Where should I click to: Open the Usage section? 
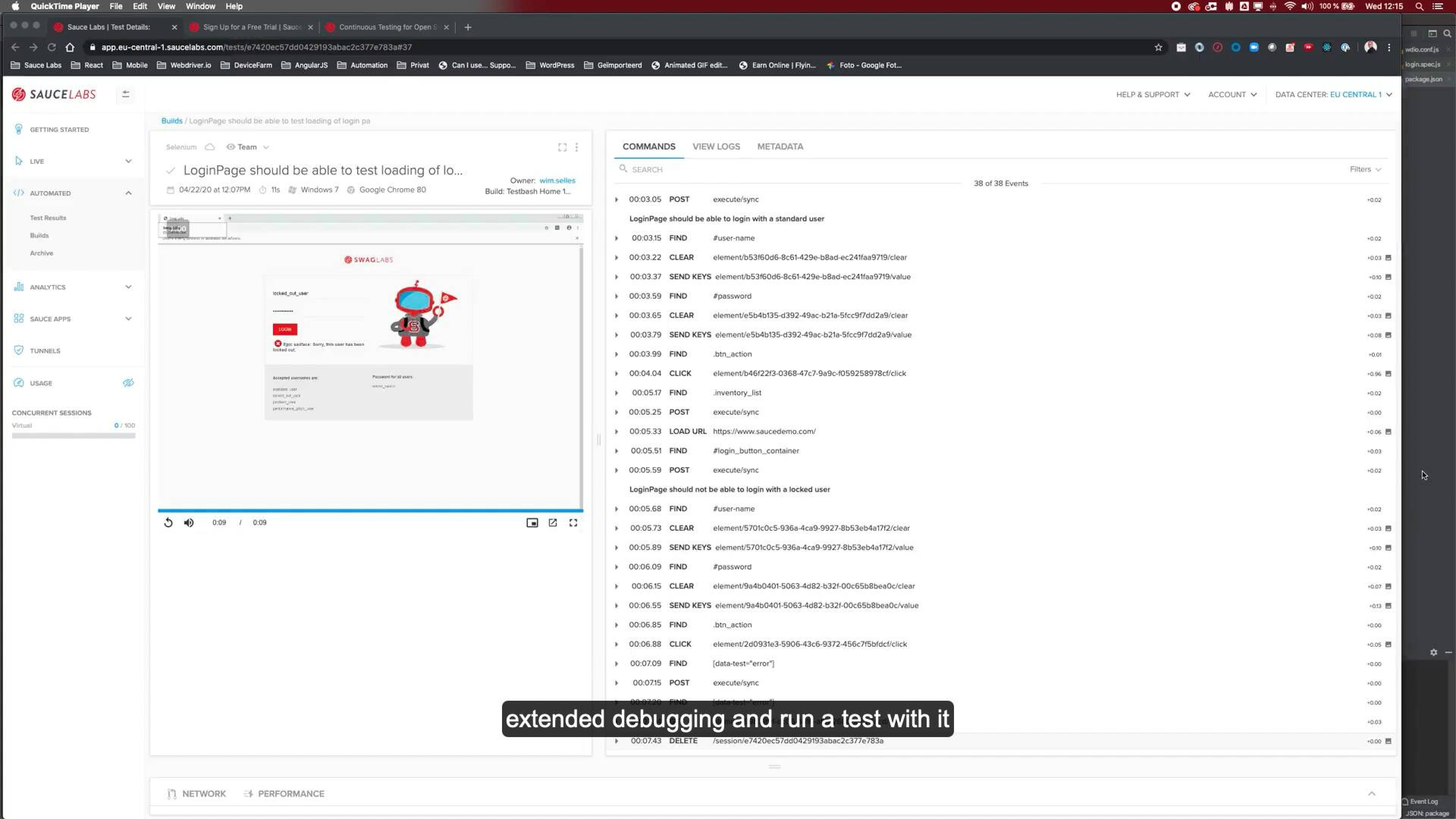[41, 383]
